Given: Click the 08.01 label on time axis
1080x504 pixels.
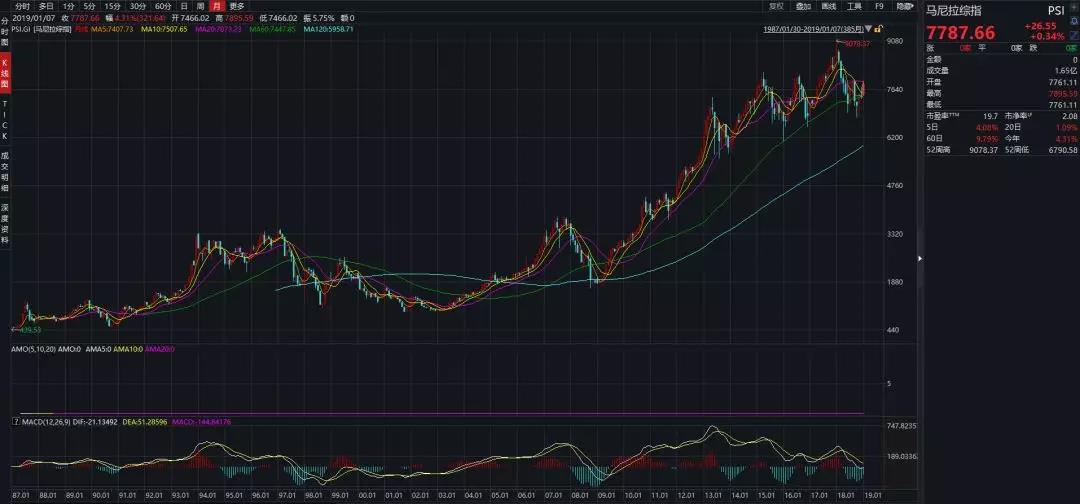Looking at the screenshot, I should (580, 495).
